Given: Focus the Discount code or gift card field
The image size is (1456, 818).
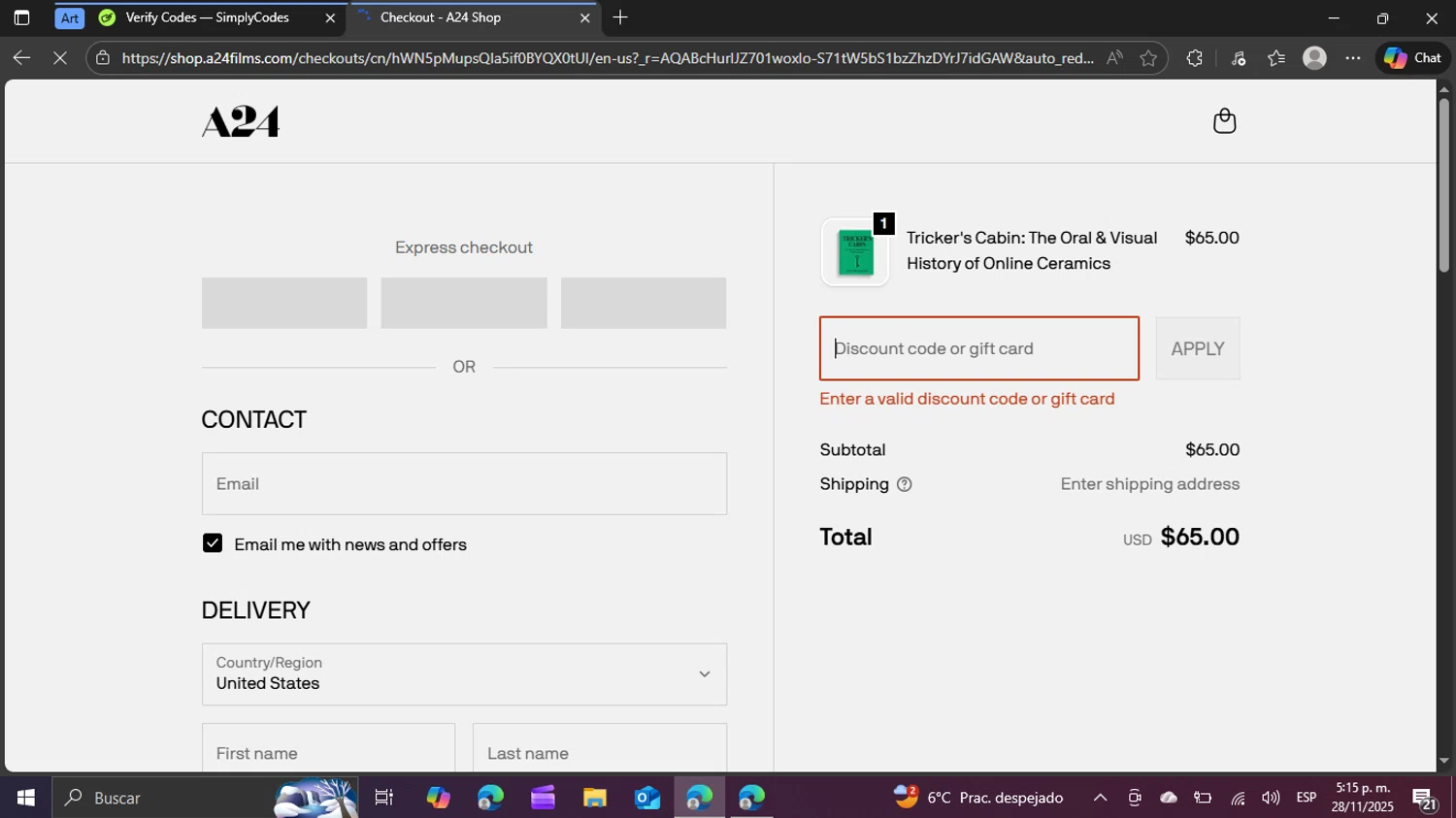Looking at the screenshot, I should [x=979, y=348].
